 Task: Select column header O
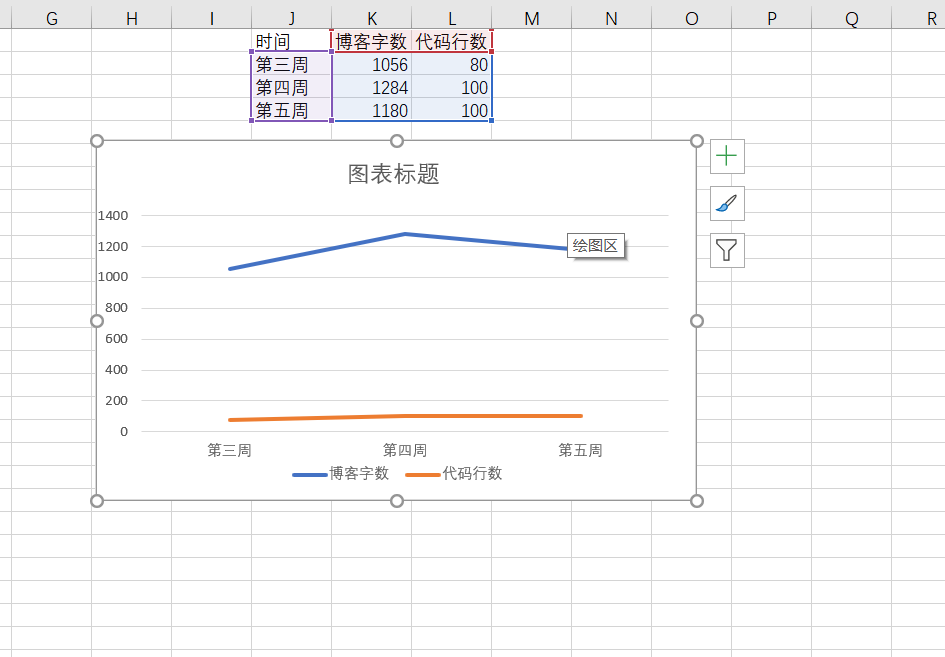(691, 19)
